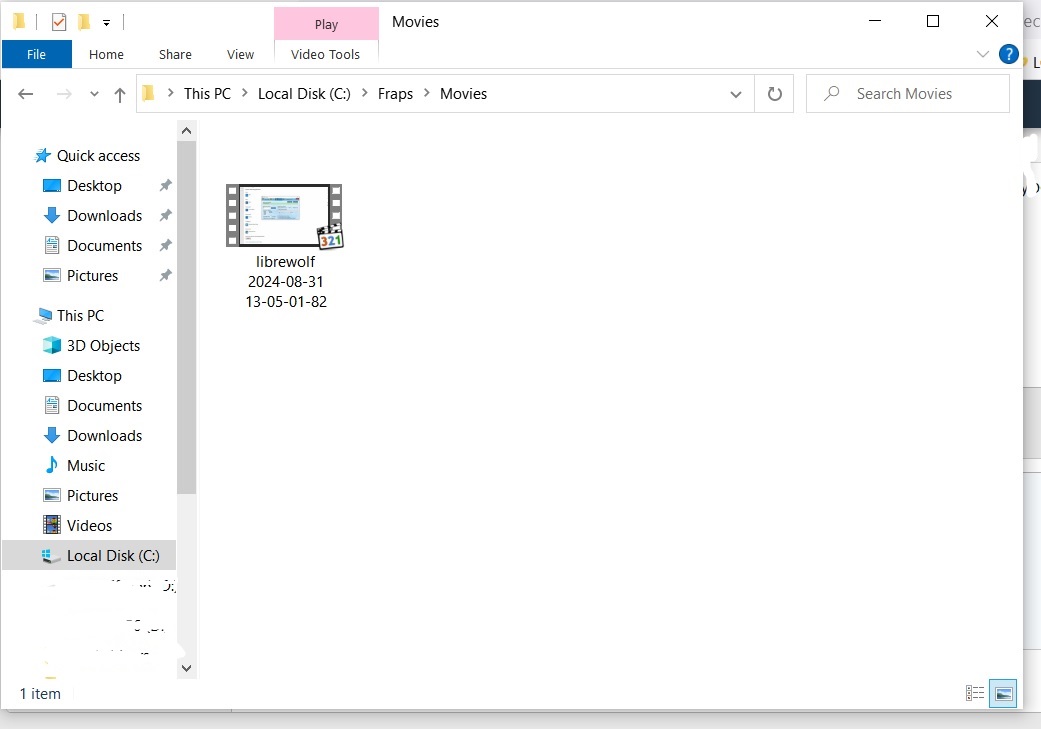Refresh the Movies folder
This screenshot has width=1041, height=729.
774,94
